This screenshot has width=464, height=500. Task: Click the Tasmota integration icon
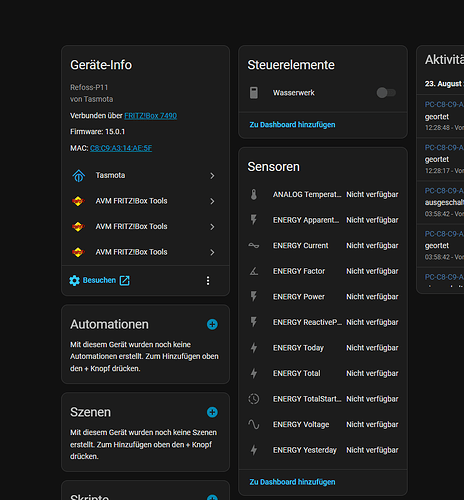point(79,175)
